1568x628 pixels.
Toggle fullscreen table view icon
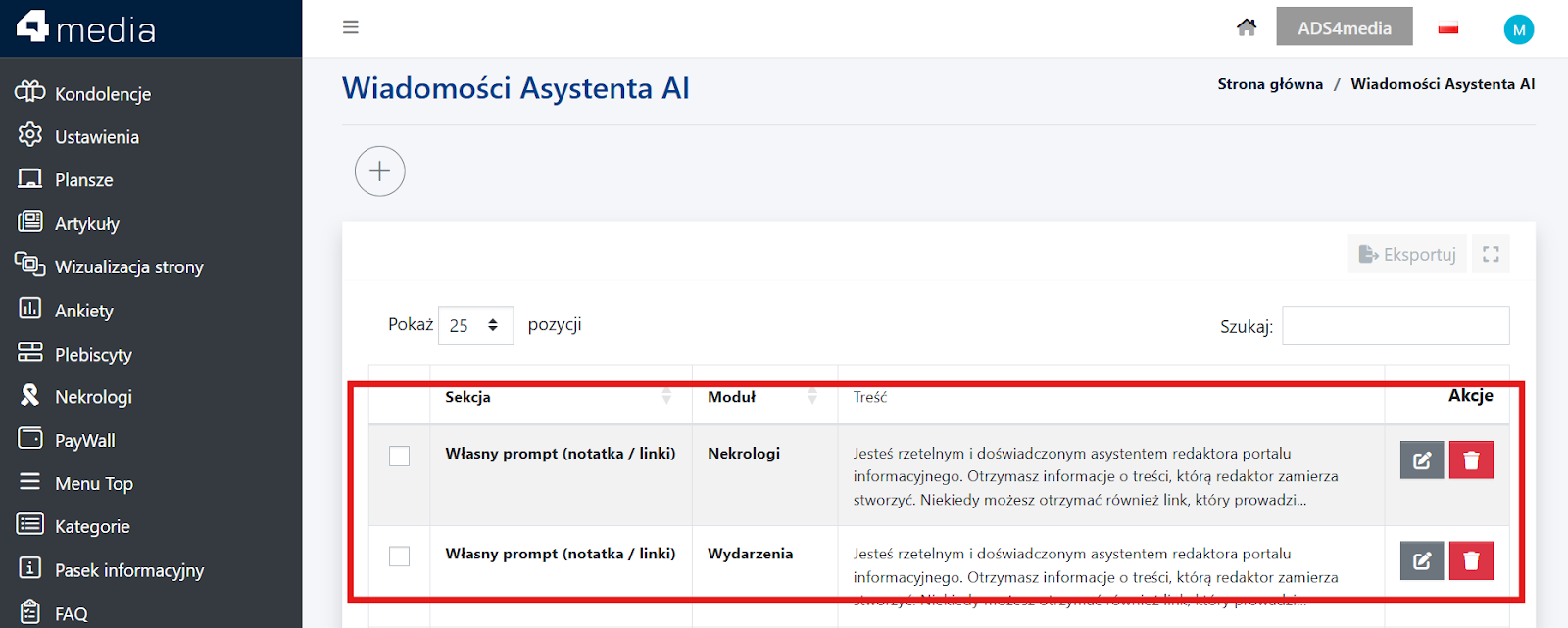click(1491, 254)
